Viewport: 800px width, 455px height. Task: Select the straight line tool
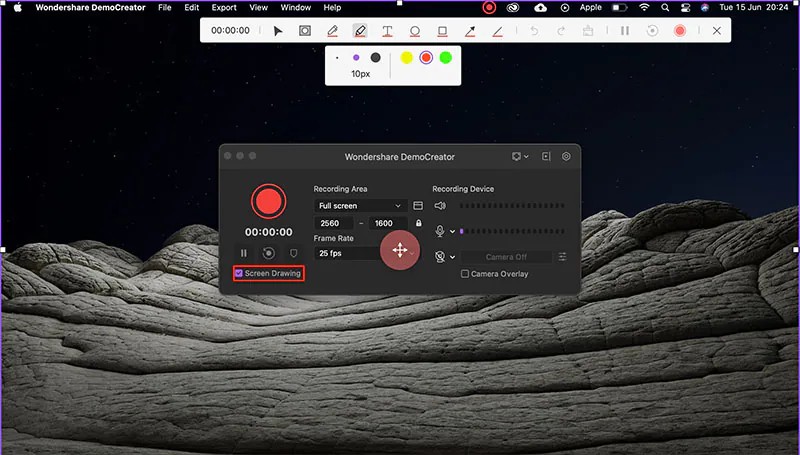[497, 31]
